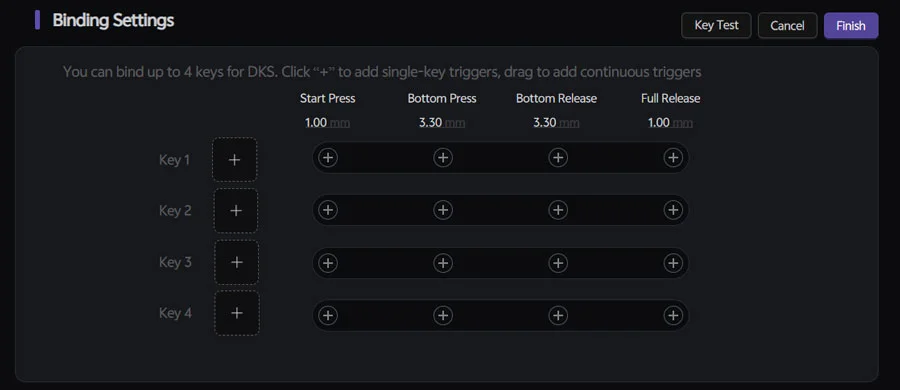Add Full Release trigger for Key 4
Viewport: 900px width, 390px height.
click(673, 315)
